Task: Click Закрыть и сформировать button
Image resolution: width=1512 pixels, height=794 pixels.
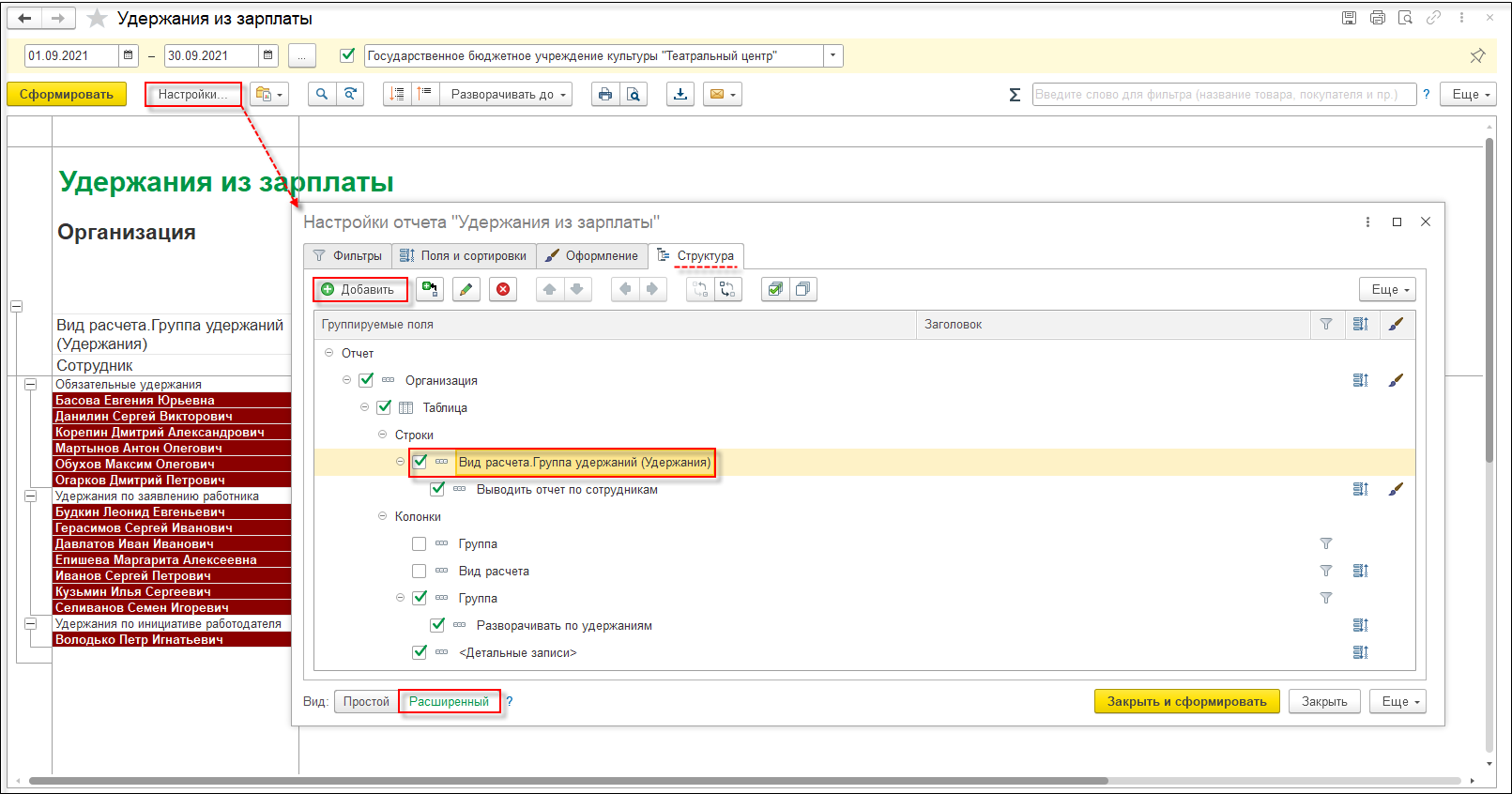Action: tap(1187, 701)
